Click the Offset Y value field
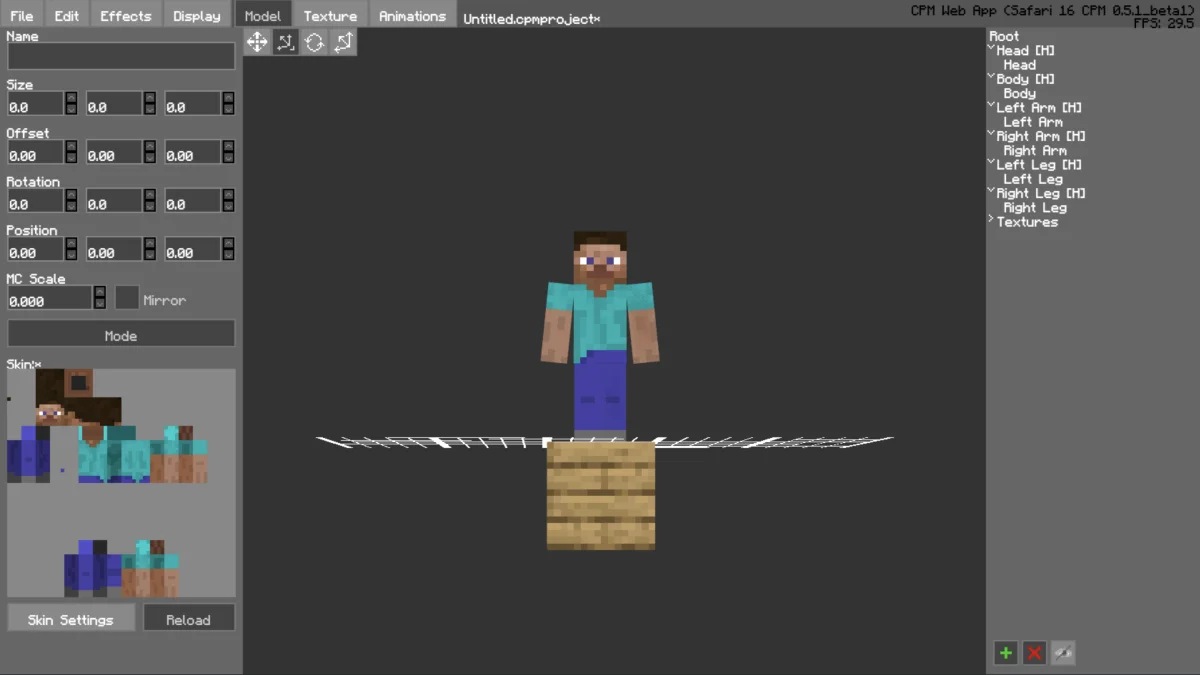This screenshot has height=675, width=1200. click(x=114, y=153)
